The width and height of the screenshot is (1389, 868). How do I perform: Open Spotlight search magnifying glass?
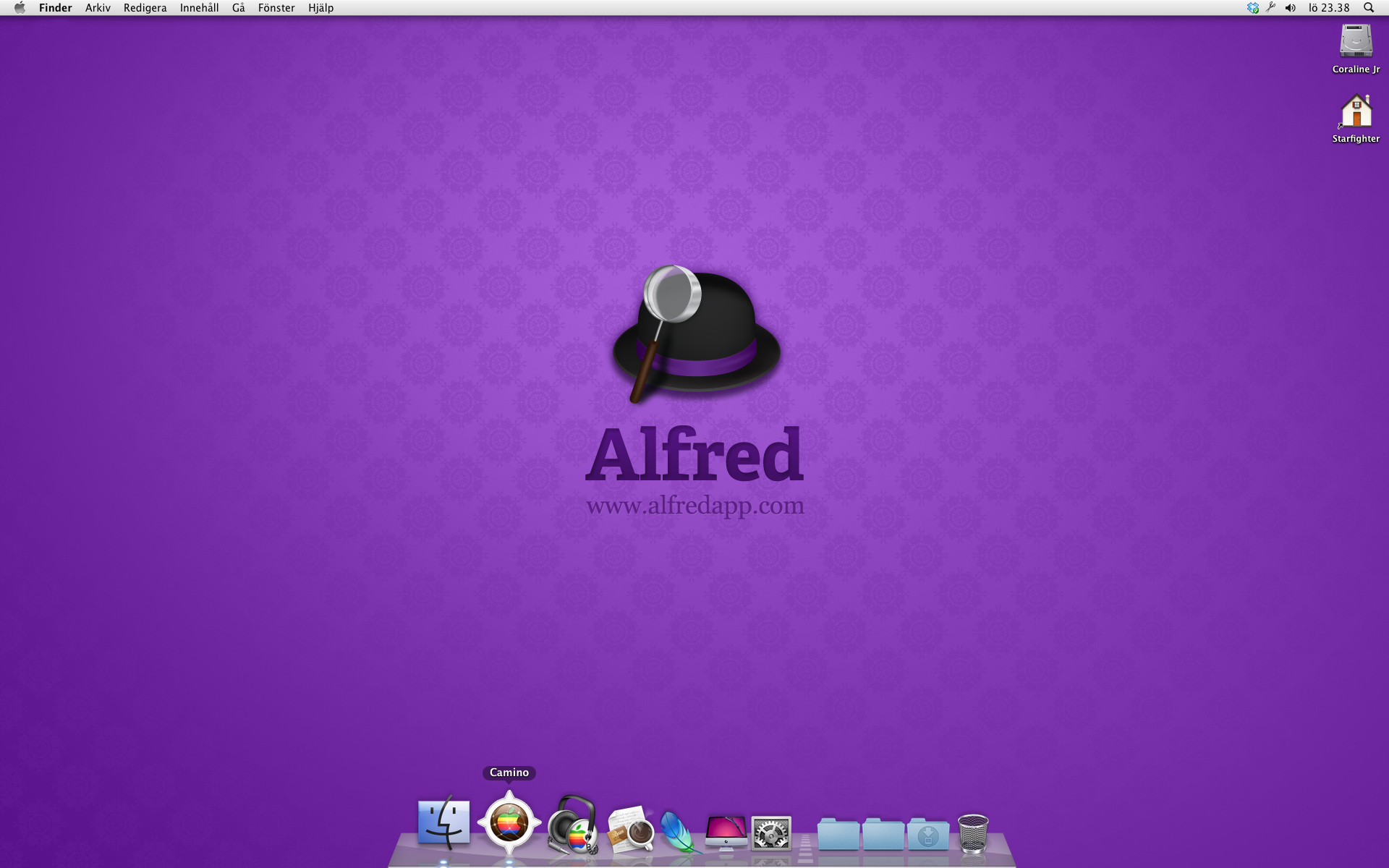pyautogui.click(x=1369, y=8)
